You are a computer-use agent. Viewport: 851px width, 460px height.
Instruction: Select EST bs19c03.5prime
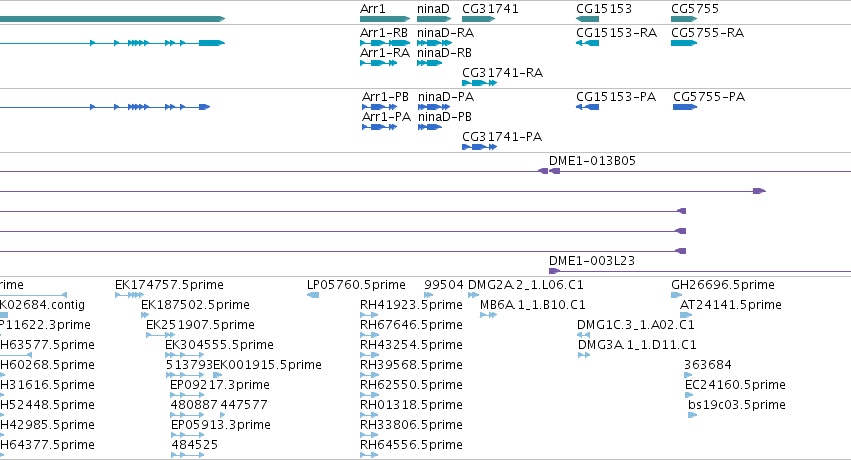[x=736, y=405]
